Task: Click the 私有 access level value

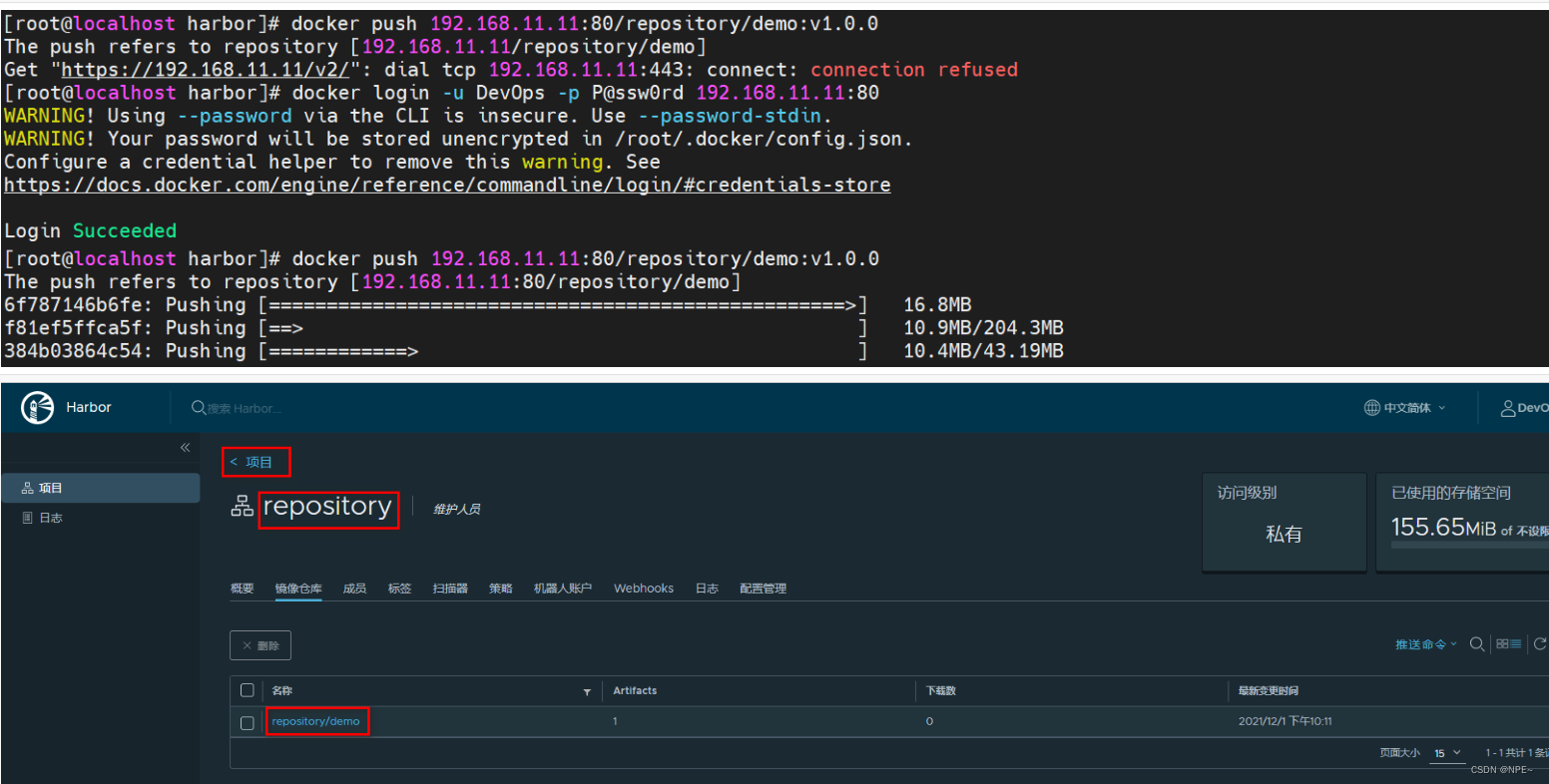Action: coord(1284,535)
